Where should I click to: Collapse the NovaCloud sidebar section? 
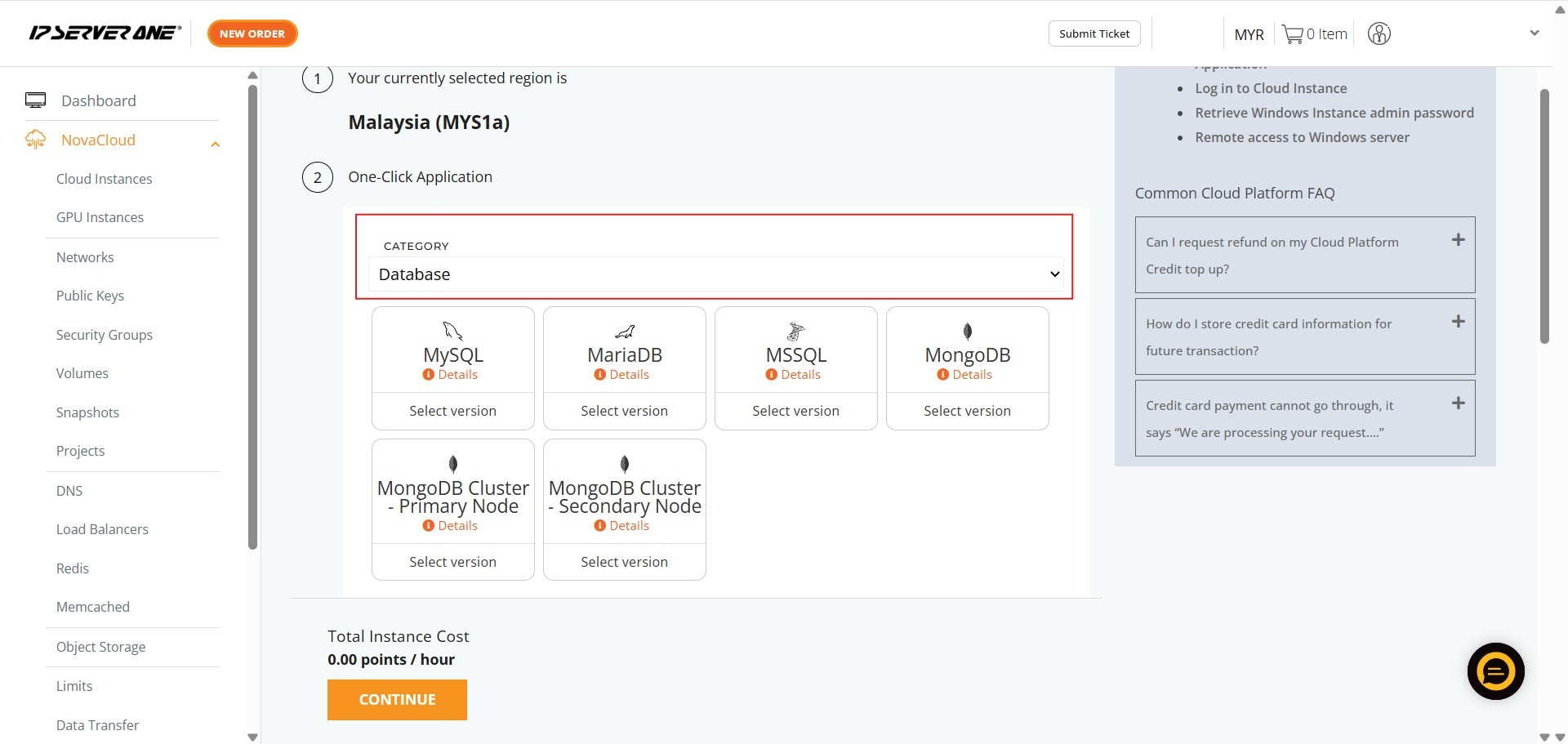215,144
